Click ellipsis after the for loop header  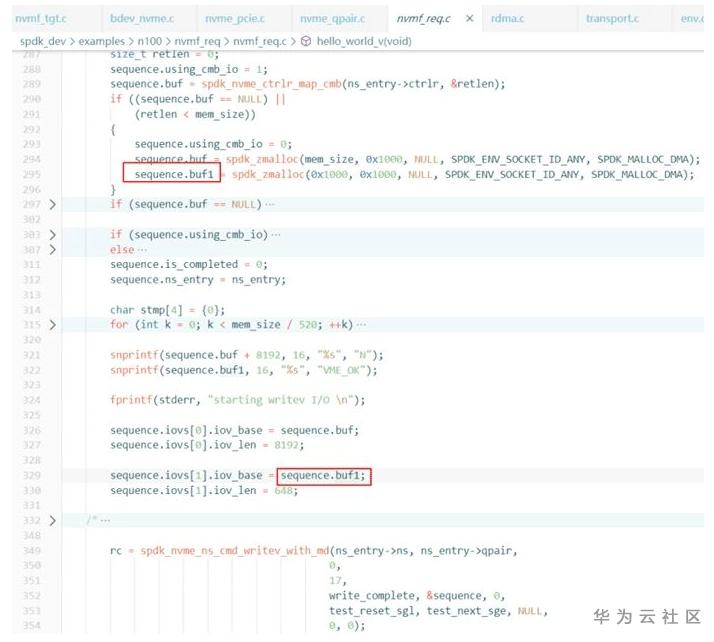(361, 325)
